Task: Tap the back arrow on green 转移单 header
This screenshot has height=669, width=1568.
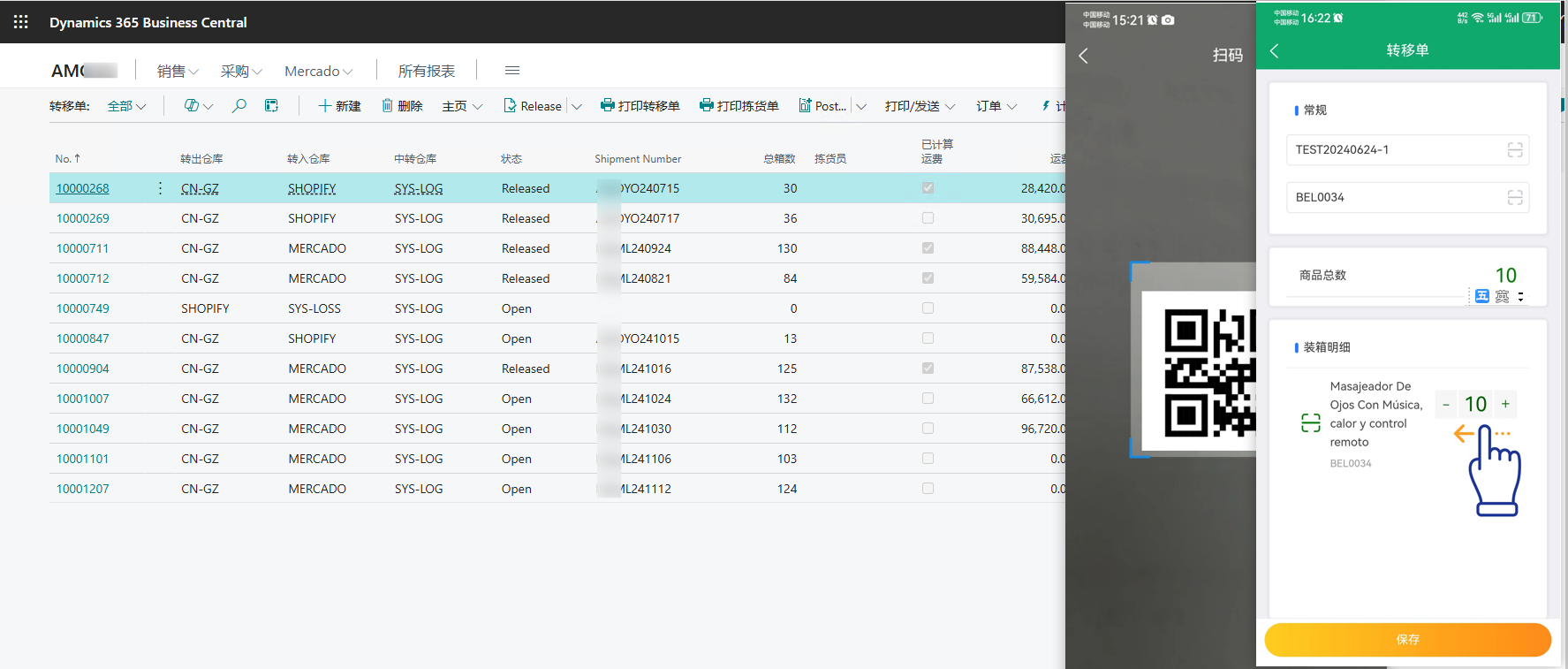Action: (1274, 51)
